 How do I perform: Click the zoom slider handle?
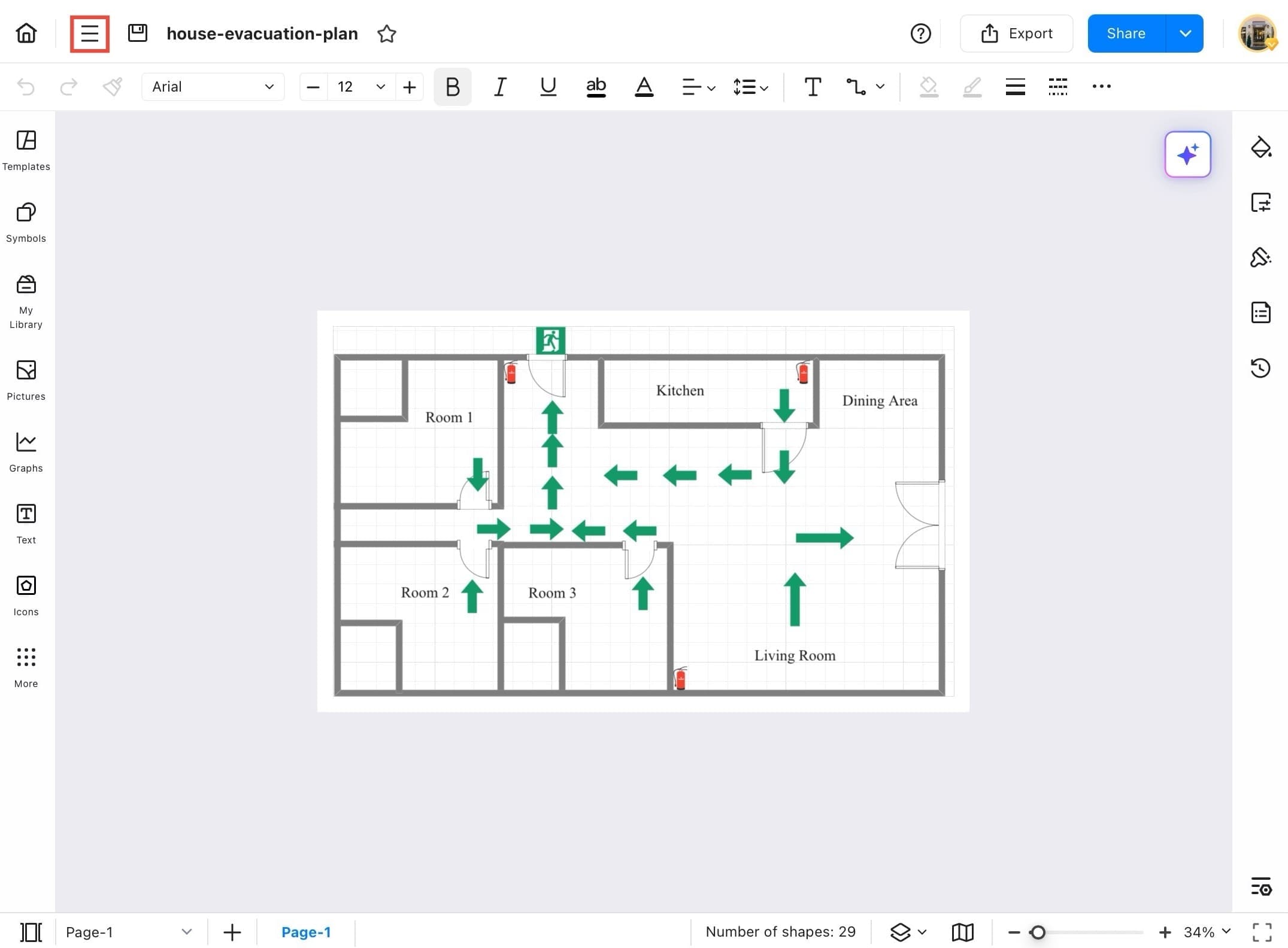pyautogui.click(x=1038, y=932)
